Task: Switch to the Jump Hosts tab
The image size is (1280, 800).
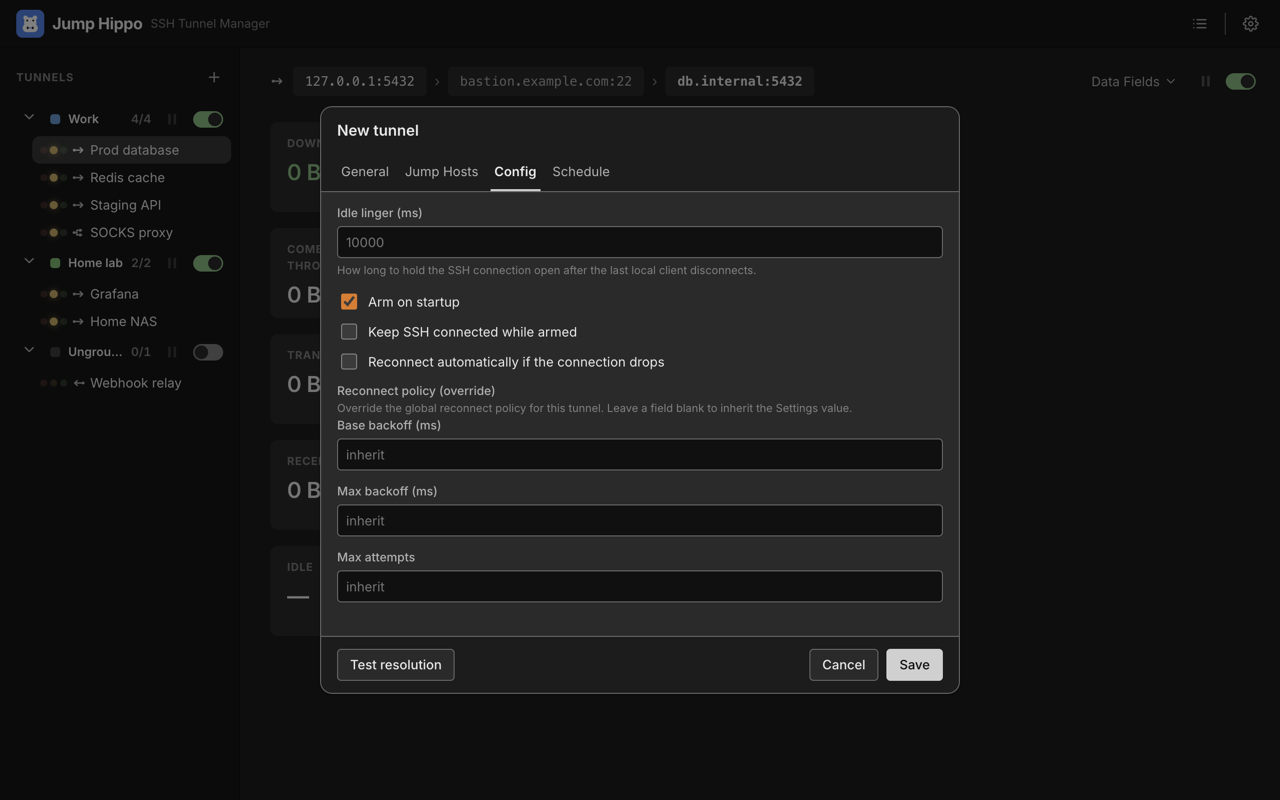Action: (441, 171)
